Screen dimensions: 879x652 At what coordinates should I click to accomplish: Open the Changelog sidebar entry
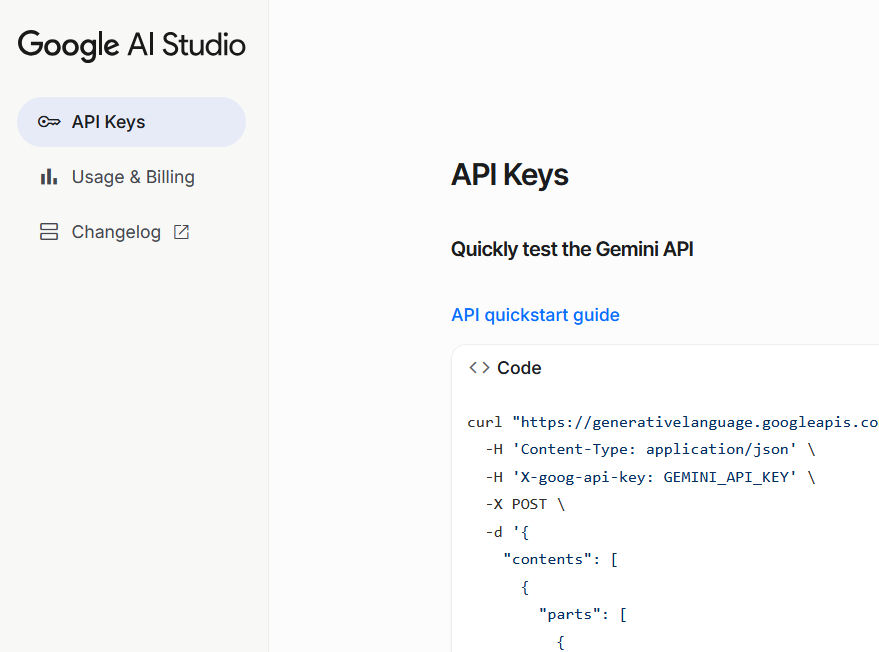click(116, 232)
